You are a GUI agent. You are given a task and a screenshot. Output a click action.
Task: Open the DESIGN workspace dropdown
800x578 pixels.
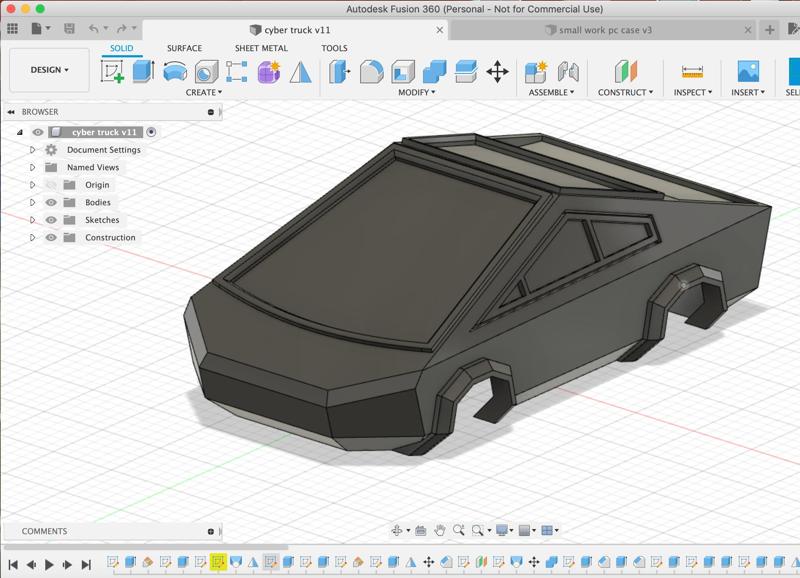(x=49, y=70)
